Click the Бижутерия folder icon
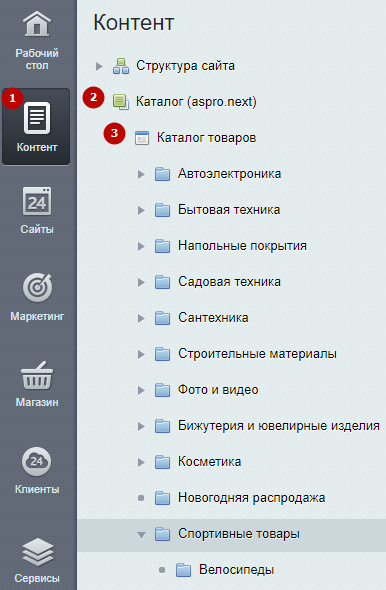 (163, 426)
